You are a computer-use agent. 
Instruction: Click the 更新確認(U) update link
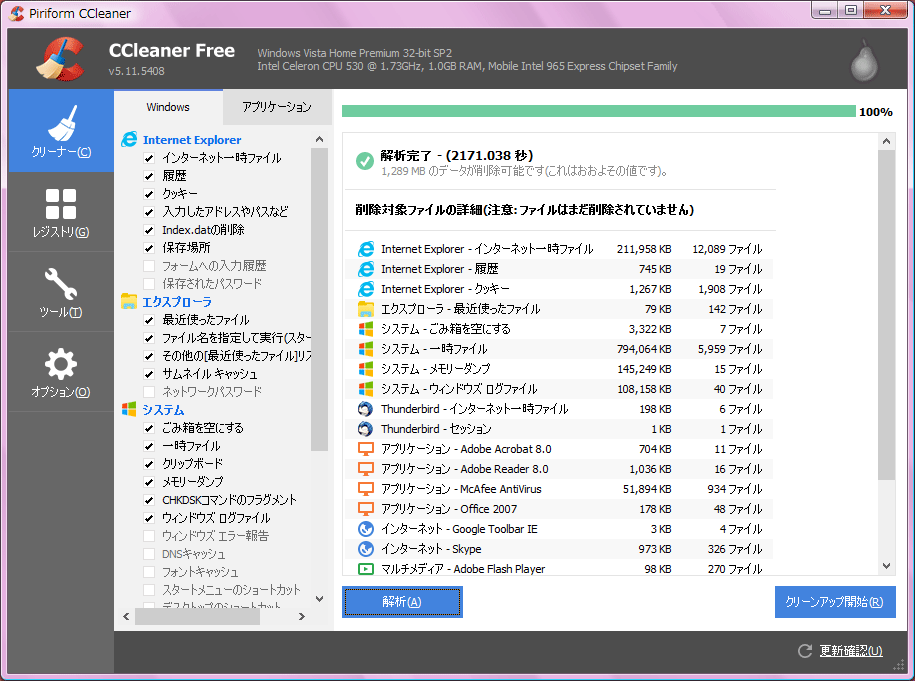coord(851,651)
